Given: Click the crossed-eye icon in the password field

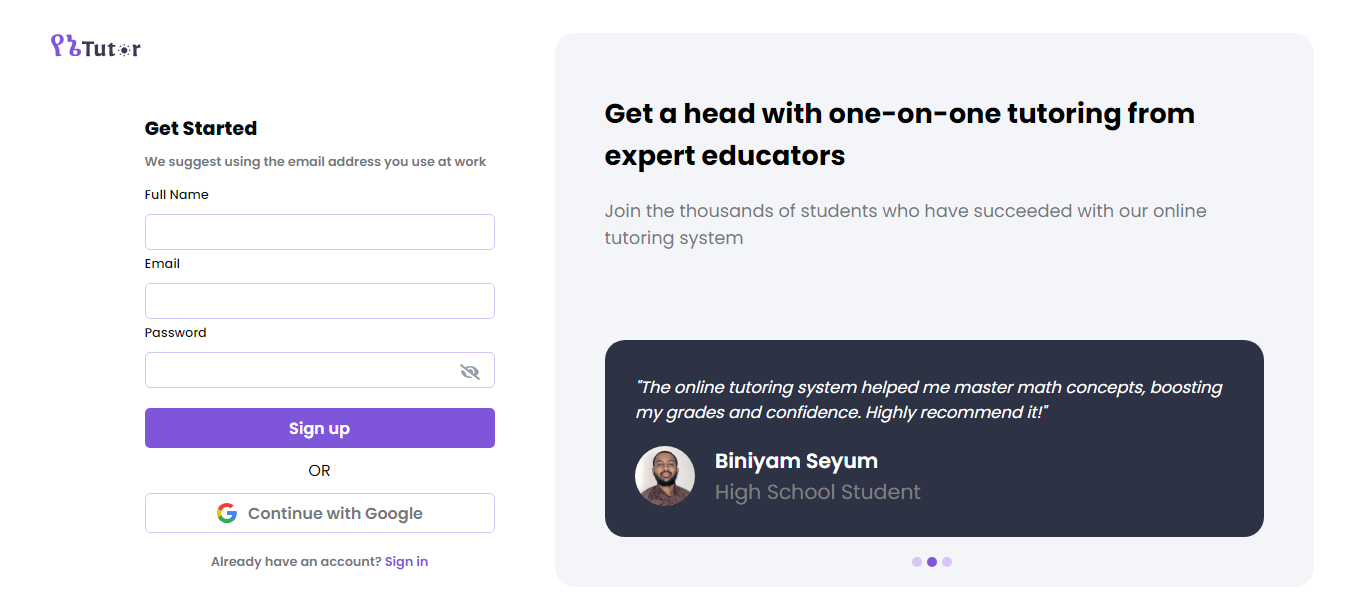Looking at the screenshot, I should (468, 369).
